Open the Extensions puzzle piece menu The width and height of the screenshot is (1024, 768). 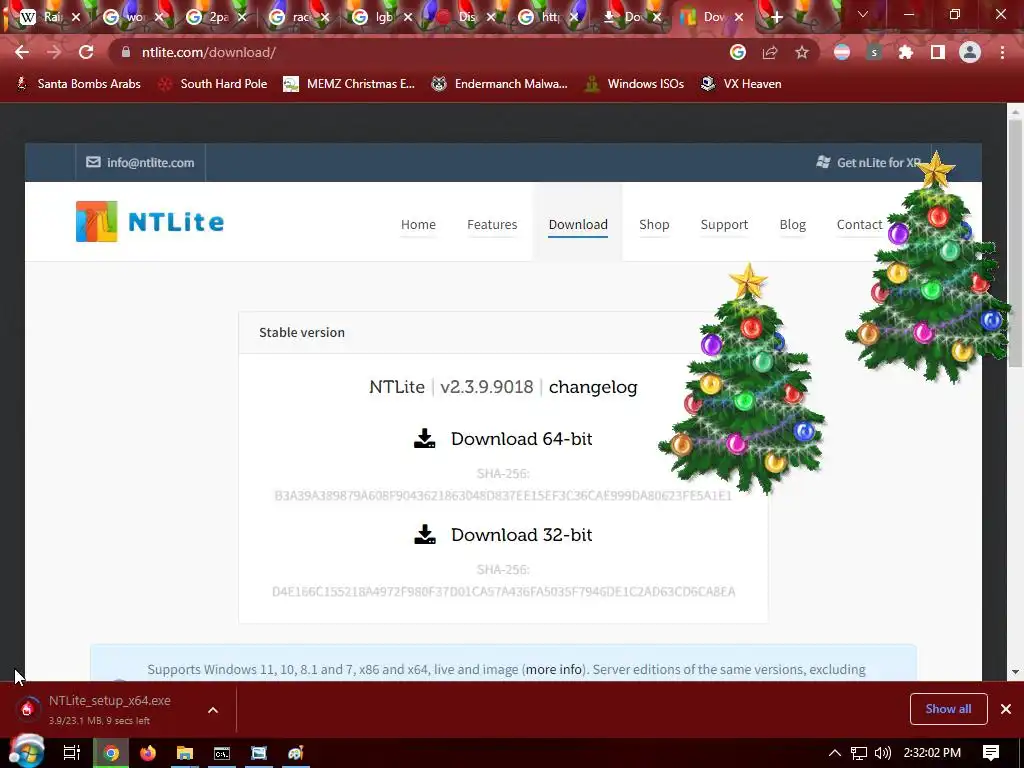pyautogui.click(x=906, y=52)
